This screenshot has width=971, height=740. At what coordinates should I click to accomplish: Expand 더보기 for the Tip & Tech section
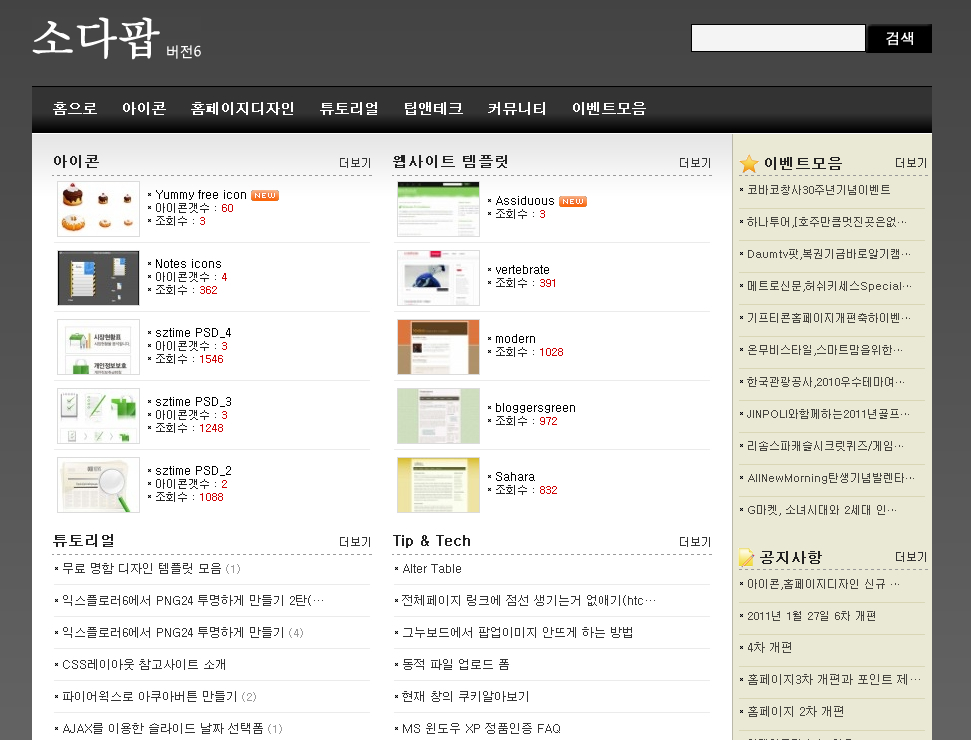coord(695,542)
